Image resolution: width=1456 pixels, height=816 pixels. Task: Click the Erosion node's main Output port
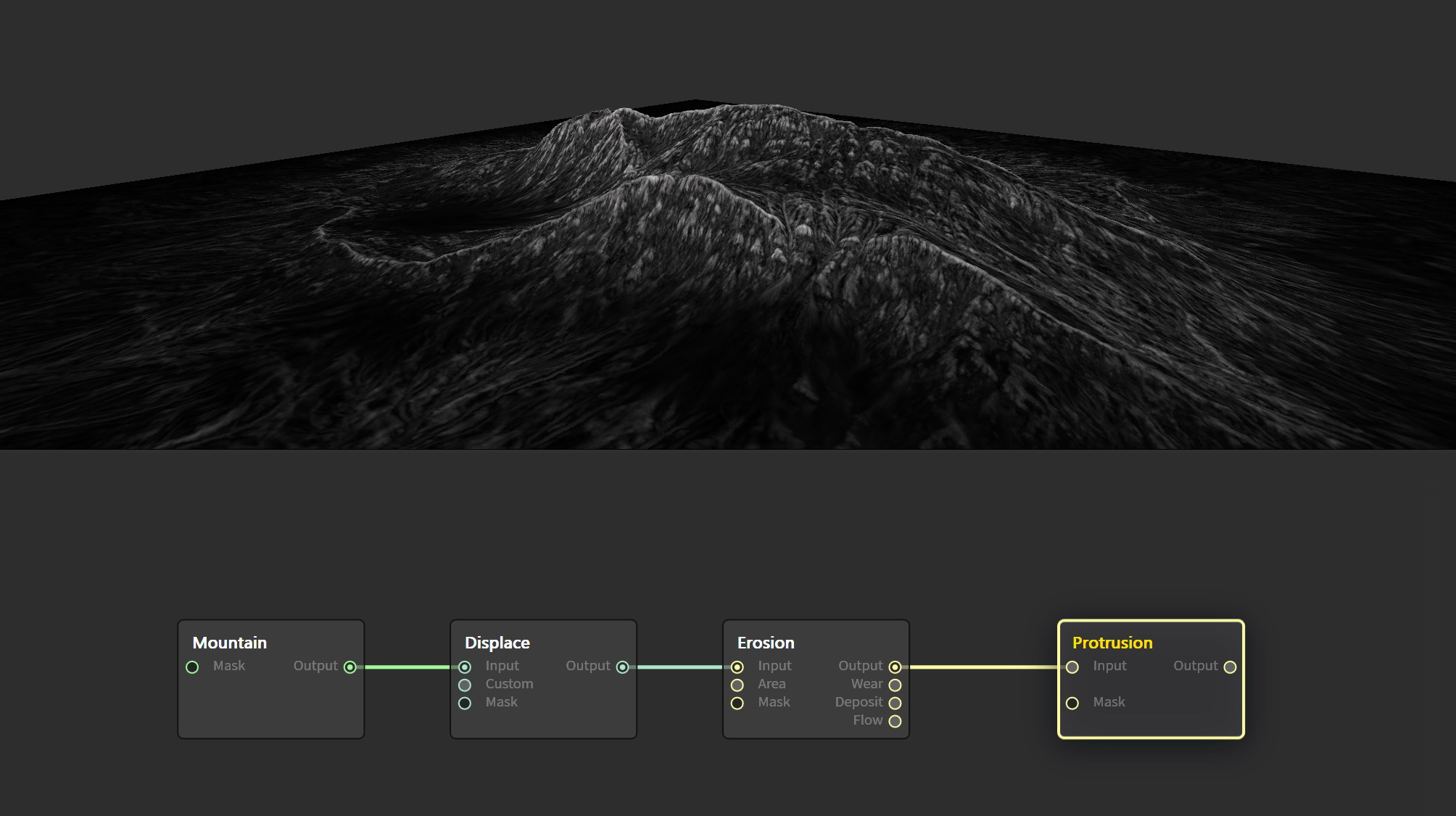[895, 667]
